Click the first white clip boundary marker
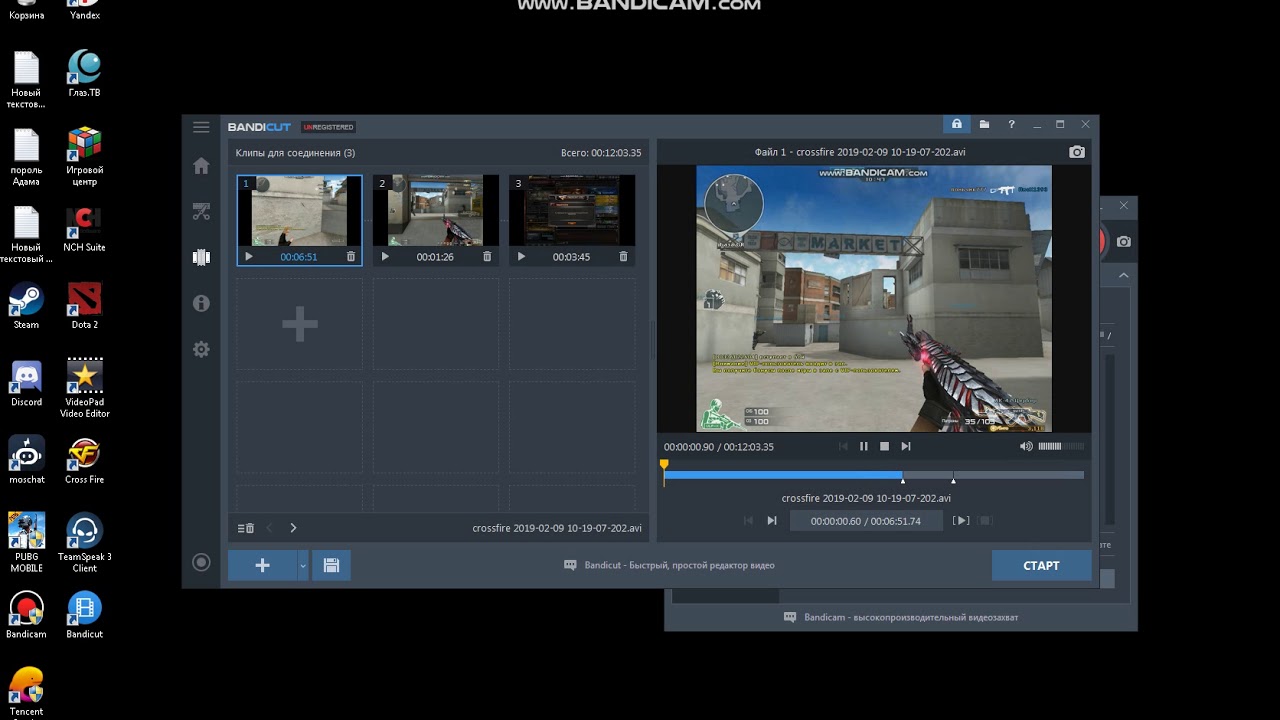Viewport: 1280px width, 720px height. coord(903,481)
